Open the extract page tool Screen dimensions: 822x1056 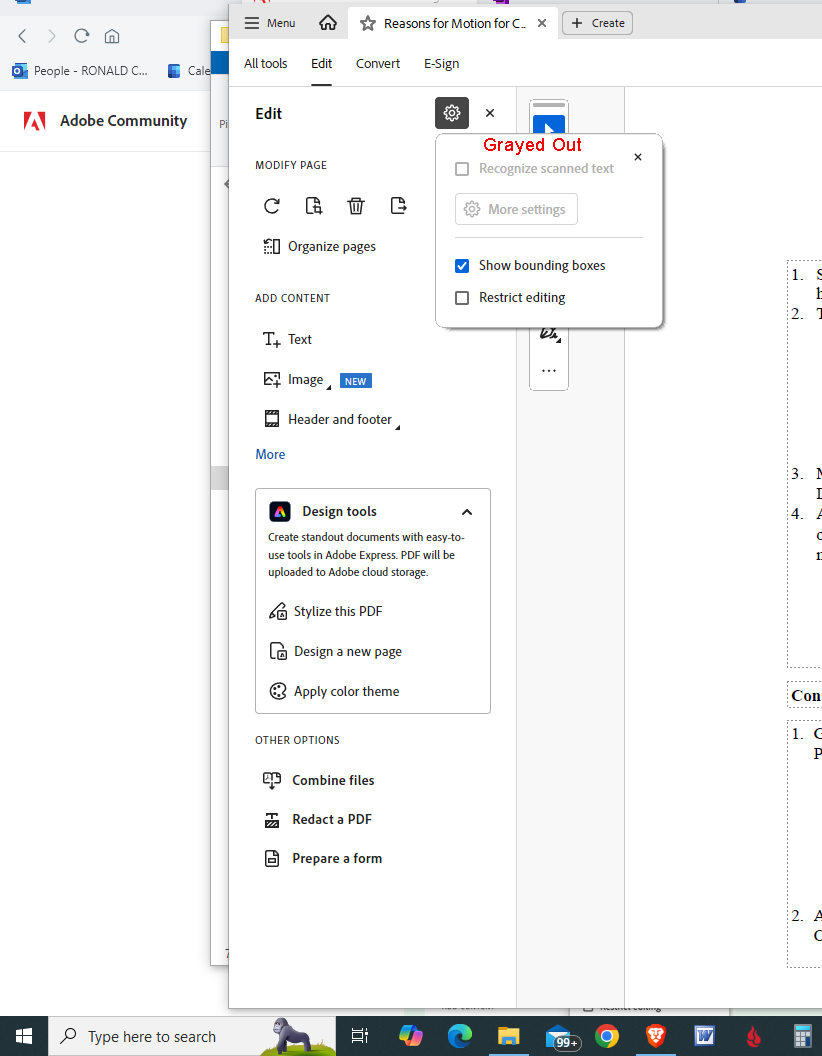[398, 206]
